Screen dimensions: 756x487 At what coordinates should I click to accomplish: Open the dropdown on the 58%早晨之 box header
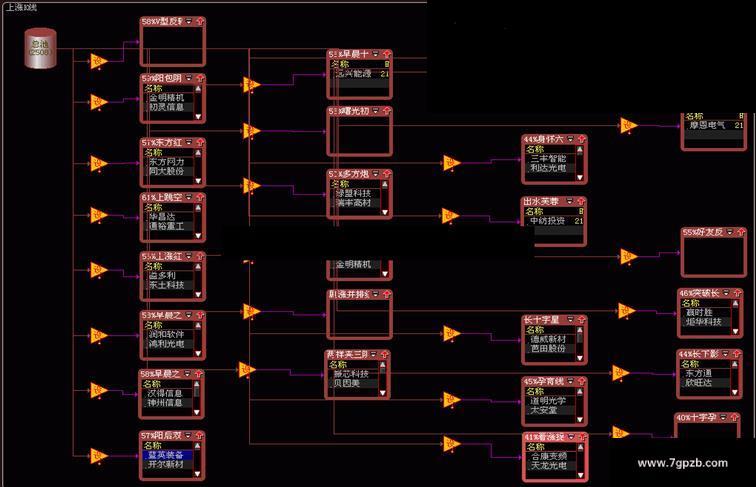188,374
